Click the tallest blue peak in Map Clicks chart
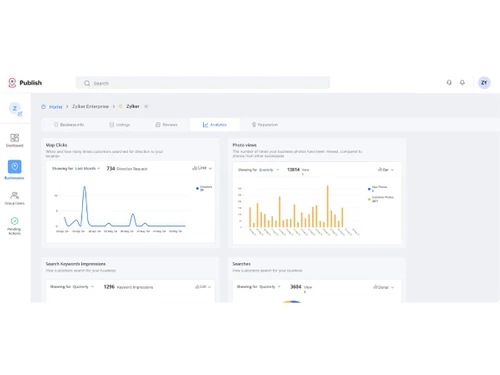 85,188
